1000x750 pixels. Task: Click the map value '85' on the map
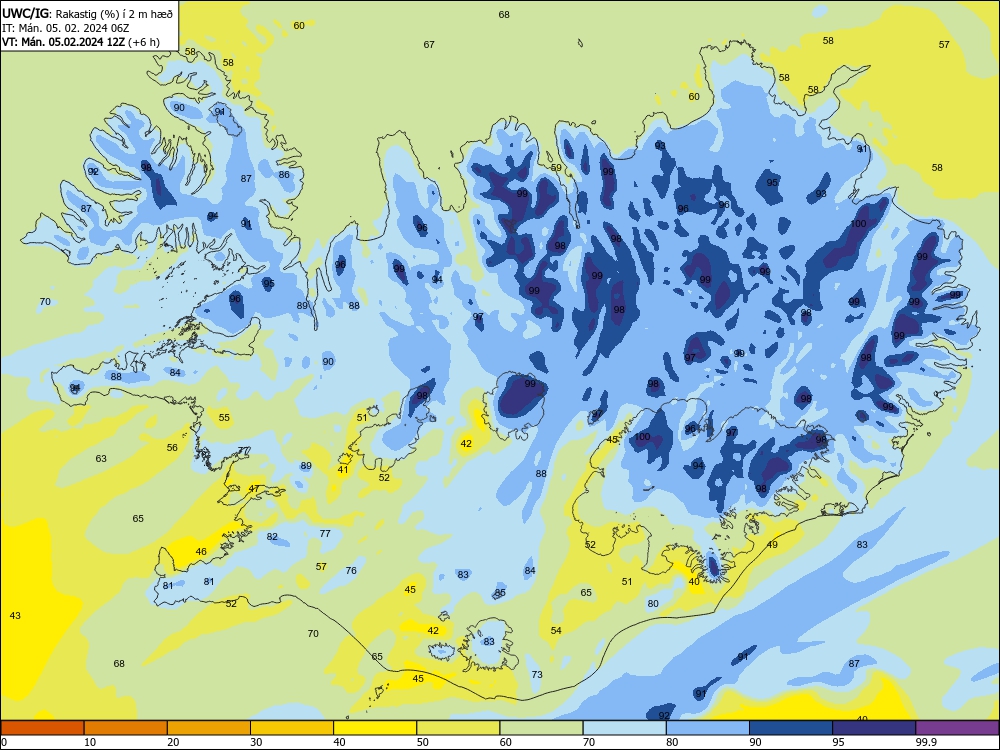click(501, 593)
